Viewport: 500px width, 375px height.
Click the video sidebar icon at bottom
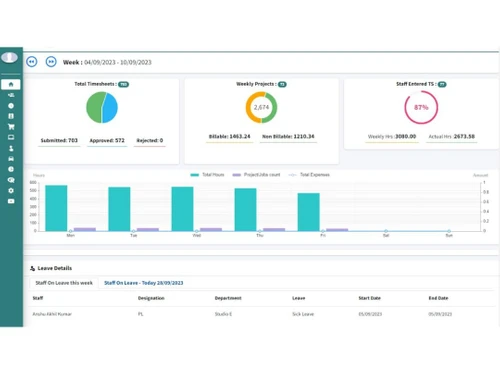pyautogui.click(x=11, y=201)
